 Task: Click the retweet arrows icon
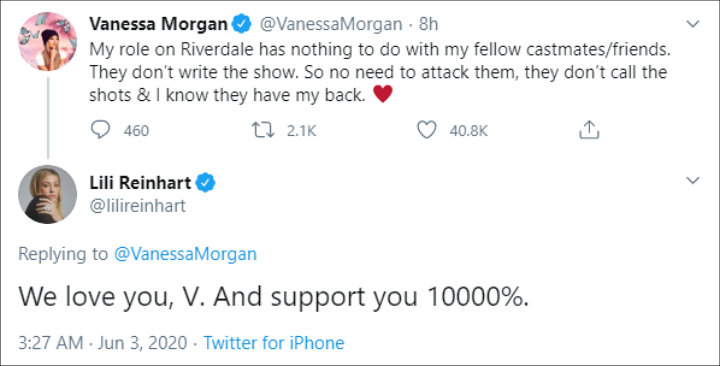click(x=264, y=130)
